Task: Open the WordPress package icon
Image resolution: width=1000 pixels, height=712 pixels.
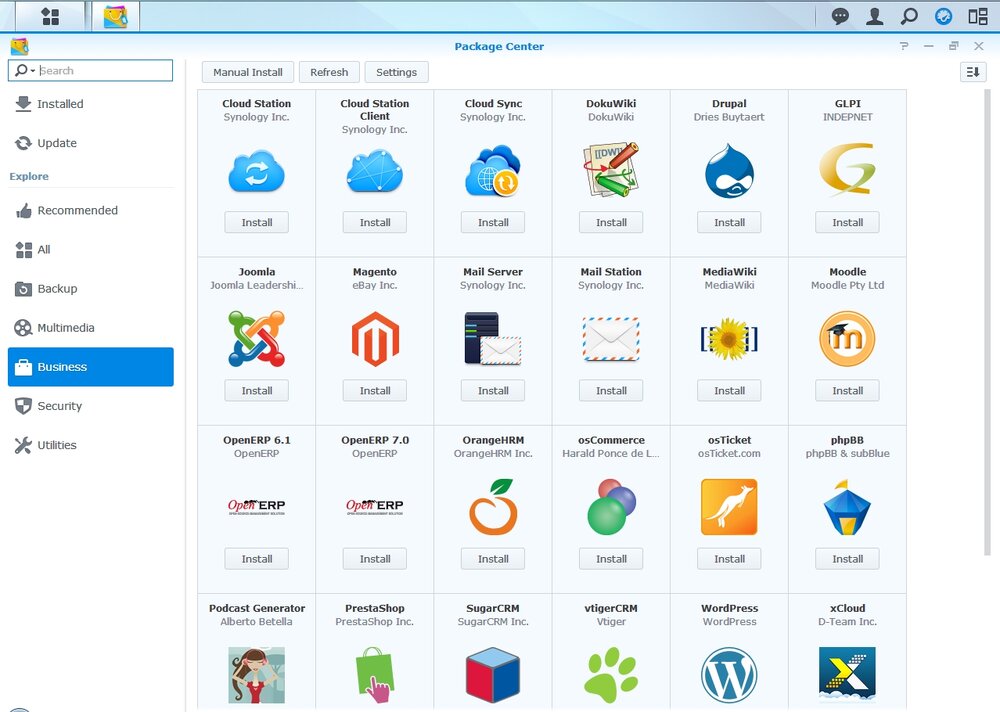Action: [x=729, y=675]
